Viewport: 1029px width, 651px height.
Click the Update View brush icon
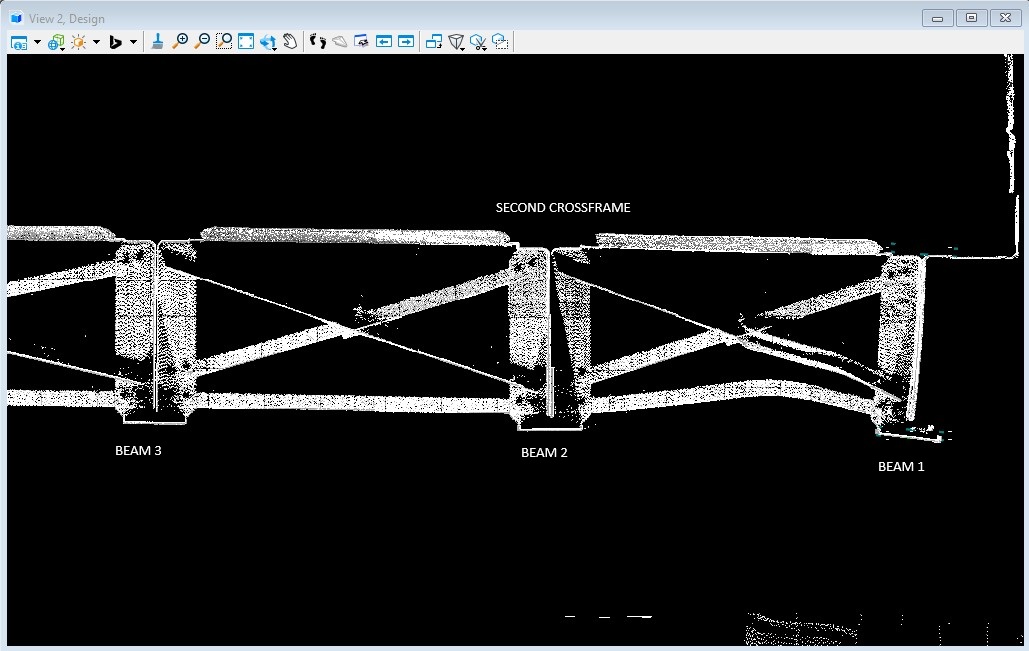tap(158, 41)
